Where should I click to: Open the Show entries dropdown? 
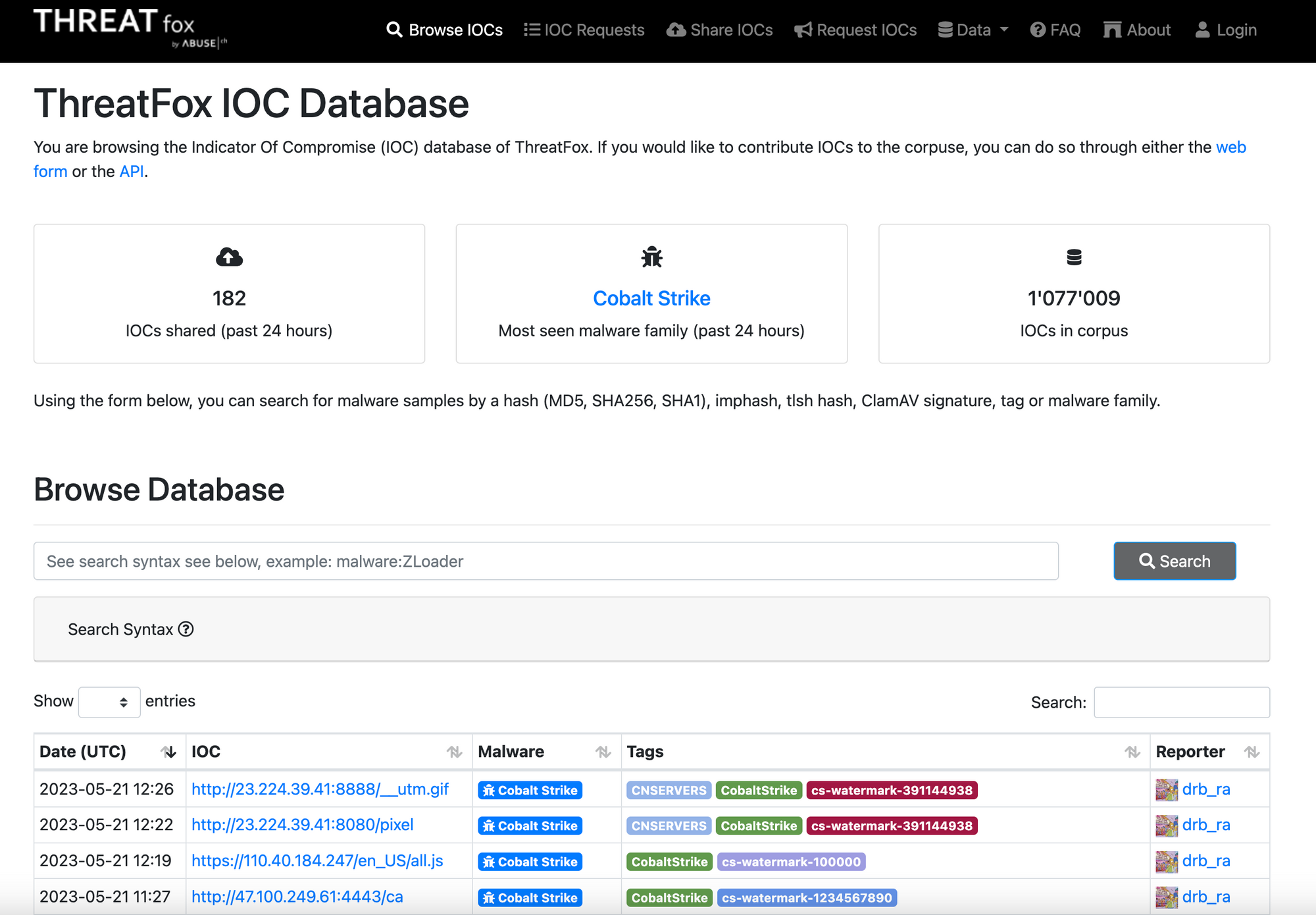(109, 702)
